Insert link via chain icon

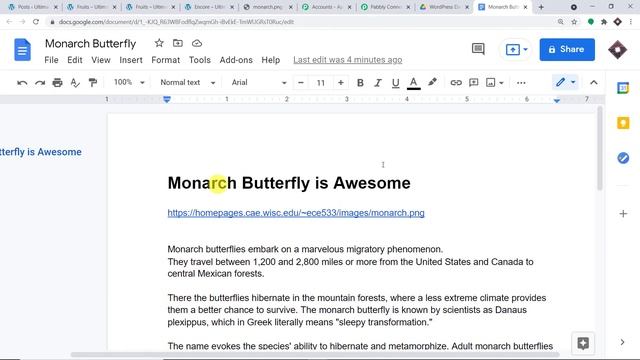coord(456,83)
